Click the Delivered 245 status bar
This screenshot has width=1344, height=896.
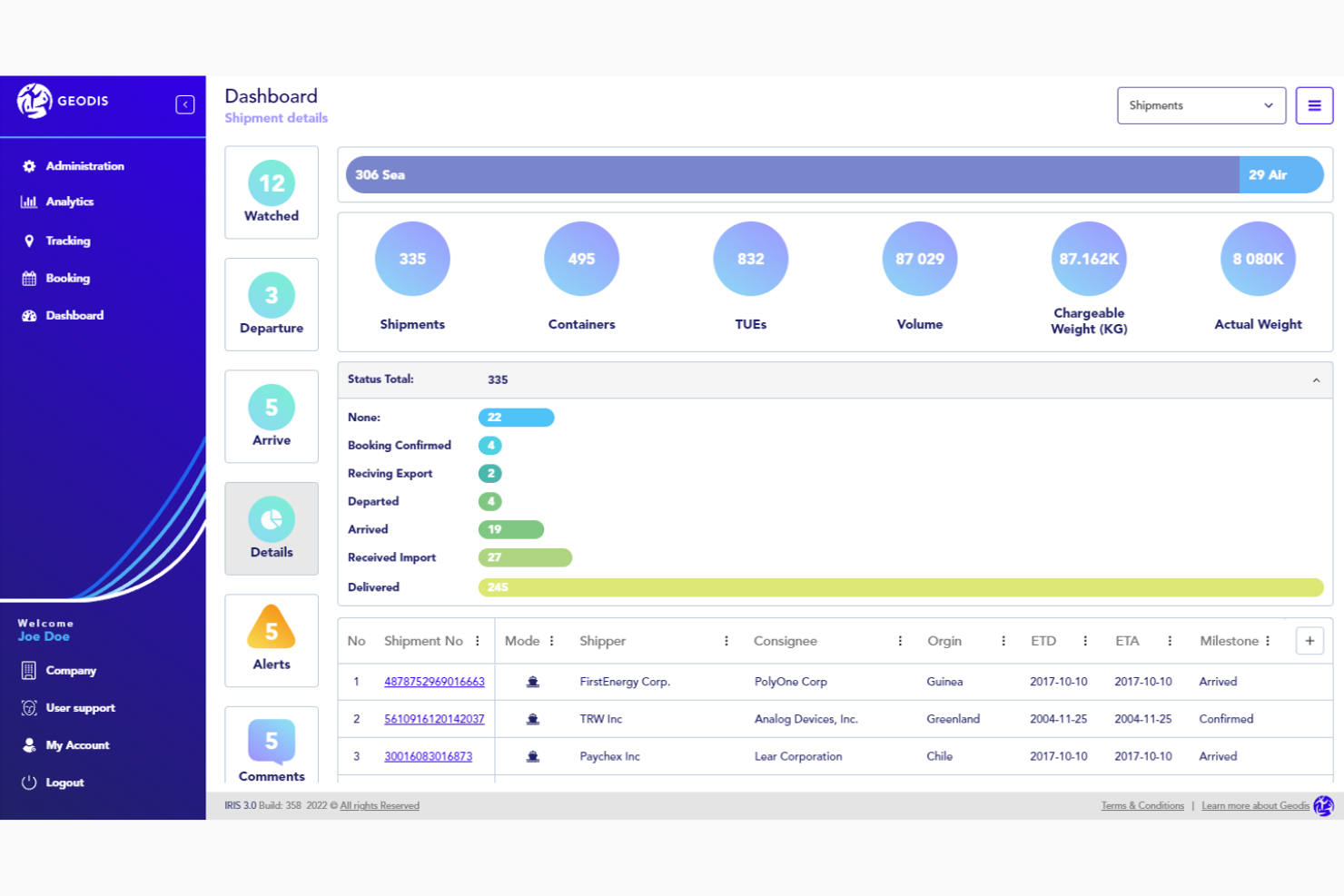click(x=901, y=587)
